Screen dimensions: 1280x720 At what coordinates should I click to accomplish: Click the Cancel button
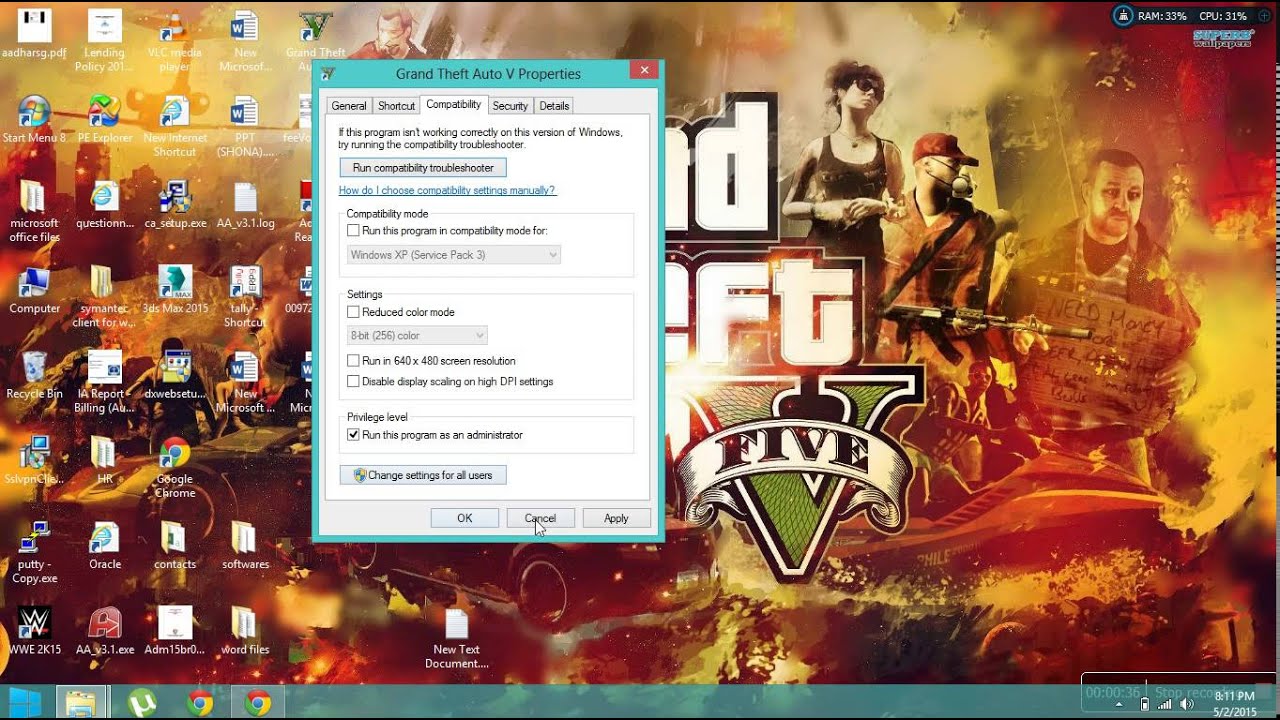(x=540, y=518)
